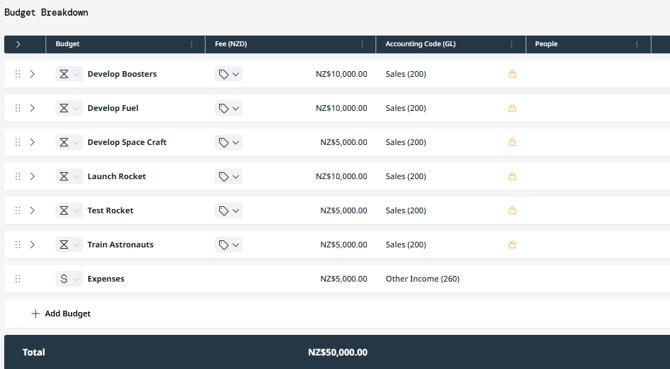Viewport: 670px width, 369px height.
Task: Click the lock icon on Train Astronauts row
Action: coord(512,245)
